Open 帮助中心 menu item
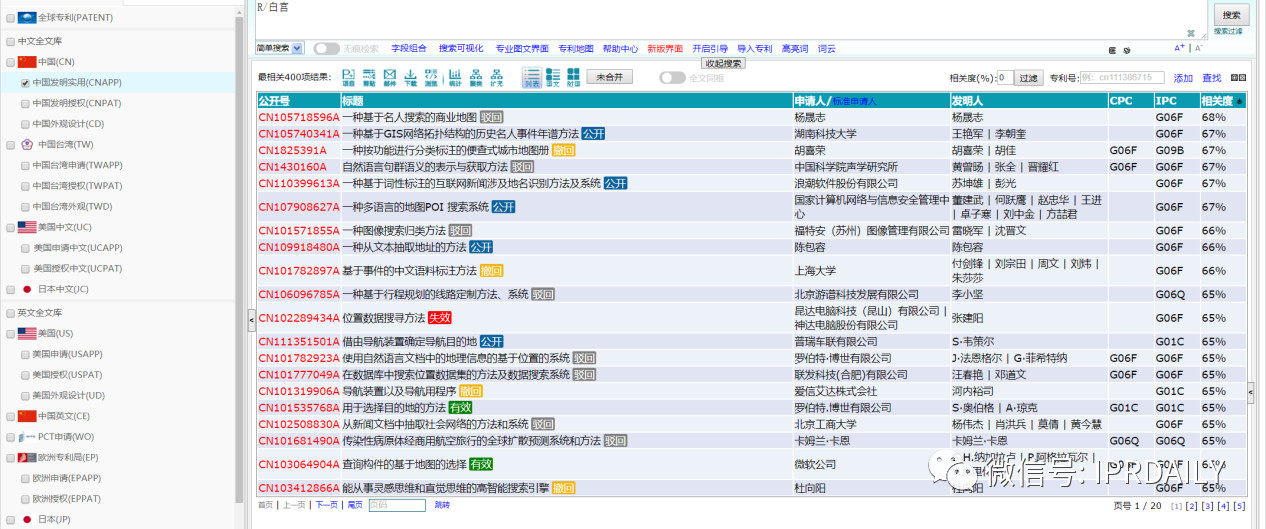 [620, 48]
